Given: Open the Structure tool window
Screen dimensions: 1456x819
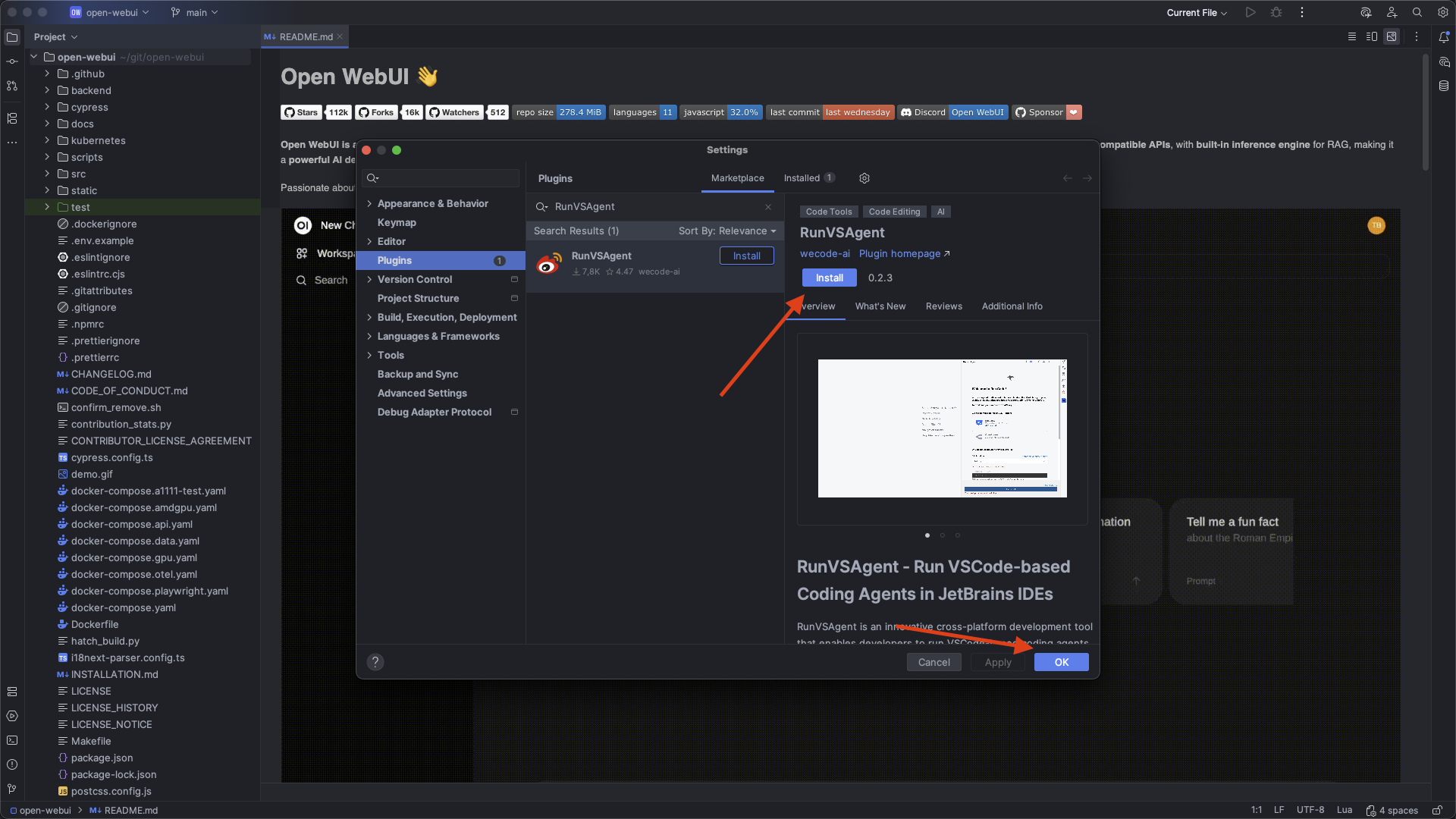Looking at the screenshot, I should 12,118.
